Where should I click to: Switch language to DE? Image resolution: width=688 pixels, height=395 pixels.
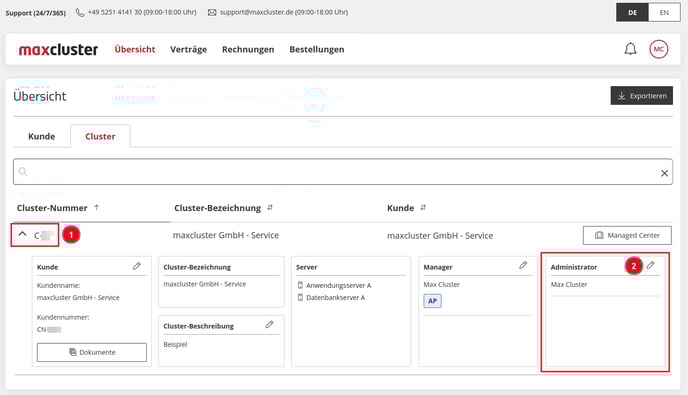[632, 12]
